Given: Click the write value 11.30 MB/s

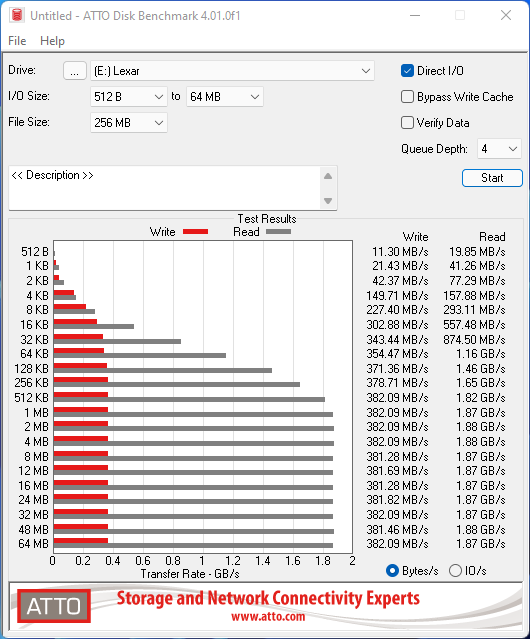Looking at the screenshot, I should click(x=400, y=252).
